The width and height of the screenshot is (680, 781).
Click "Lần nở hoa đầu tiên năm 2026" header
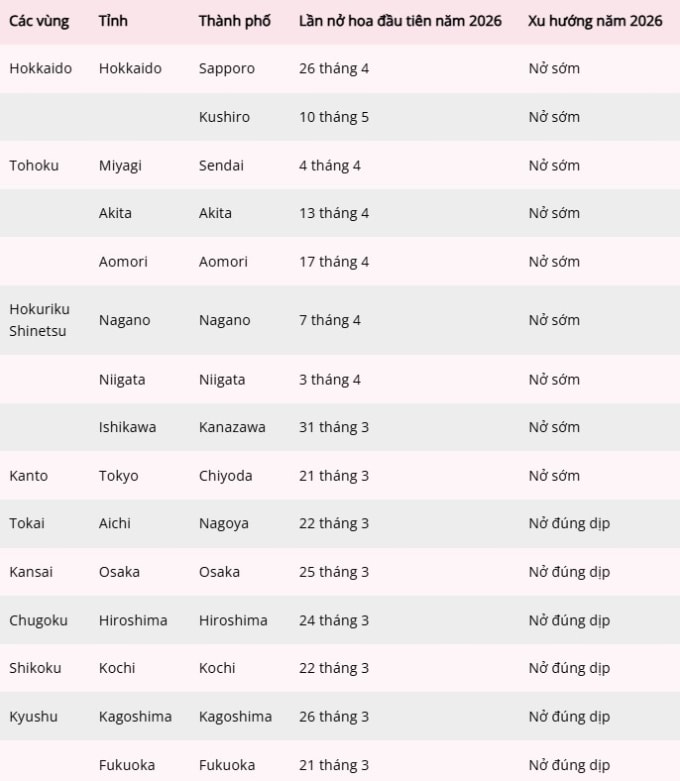coord(400,21)
